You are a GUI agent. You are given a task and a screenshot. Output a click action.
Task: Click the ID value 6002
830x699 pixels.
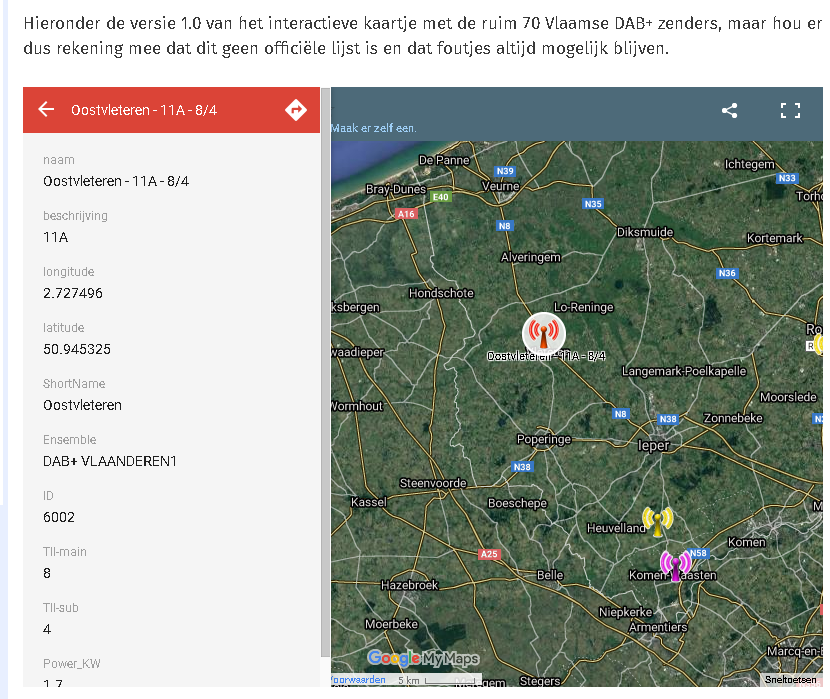coord(59,517)
